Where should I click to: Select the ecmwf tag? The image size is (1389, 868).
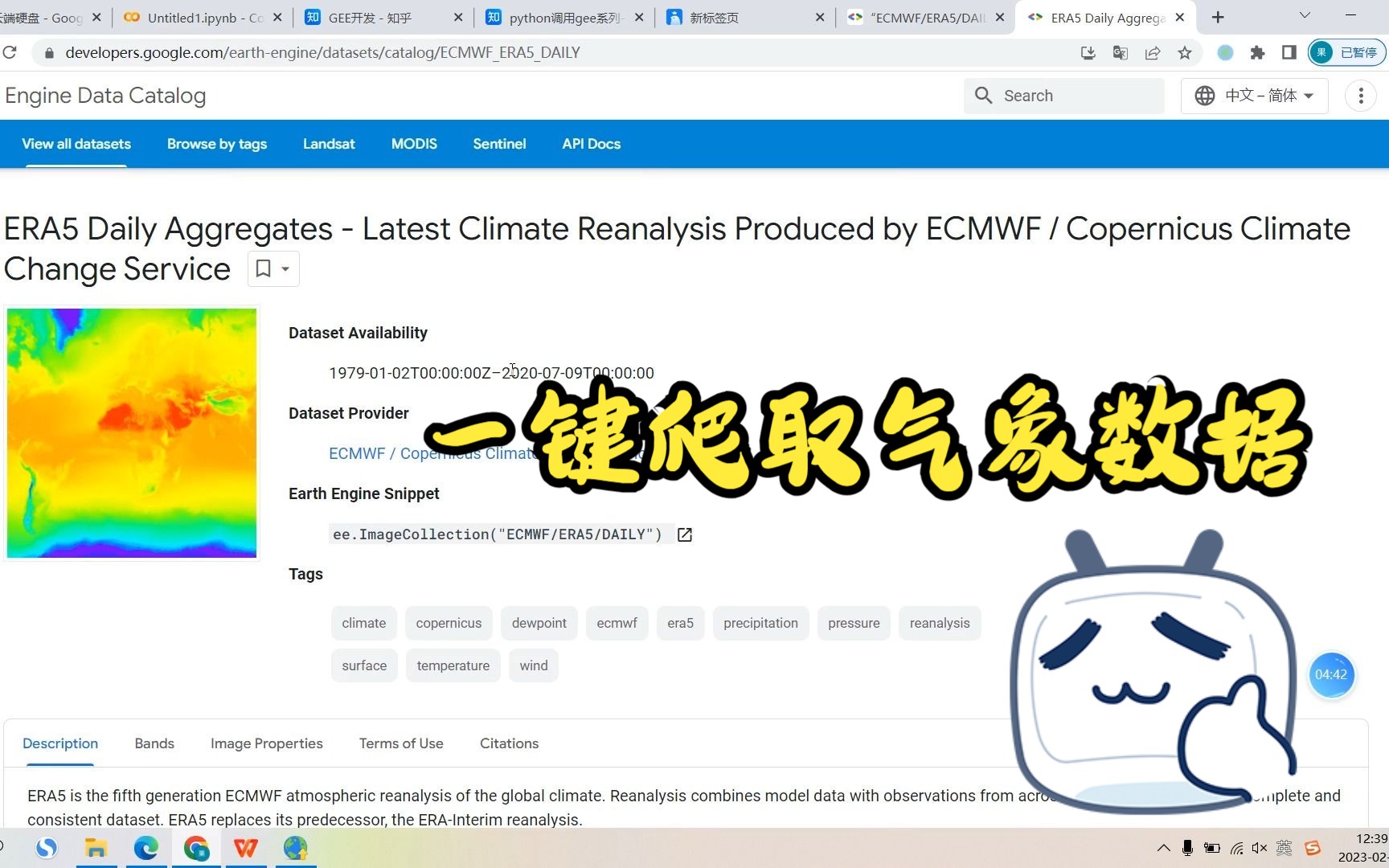tap(617, 623)
